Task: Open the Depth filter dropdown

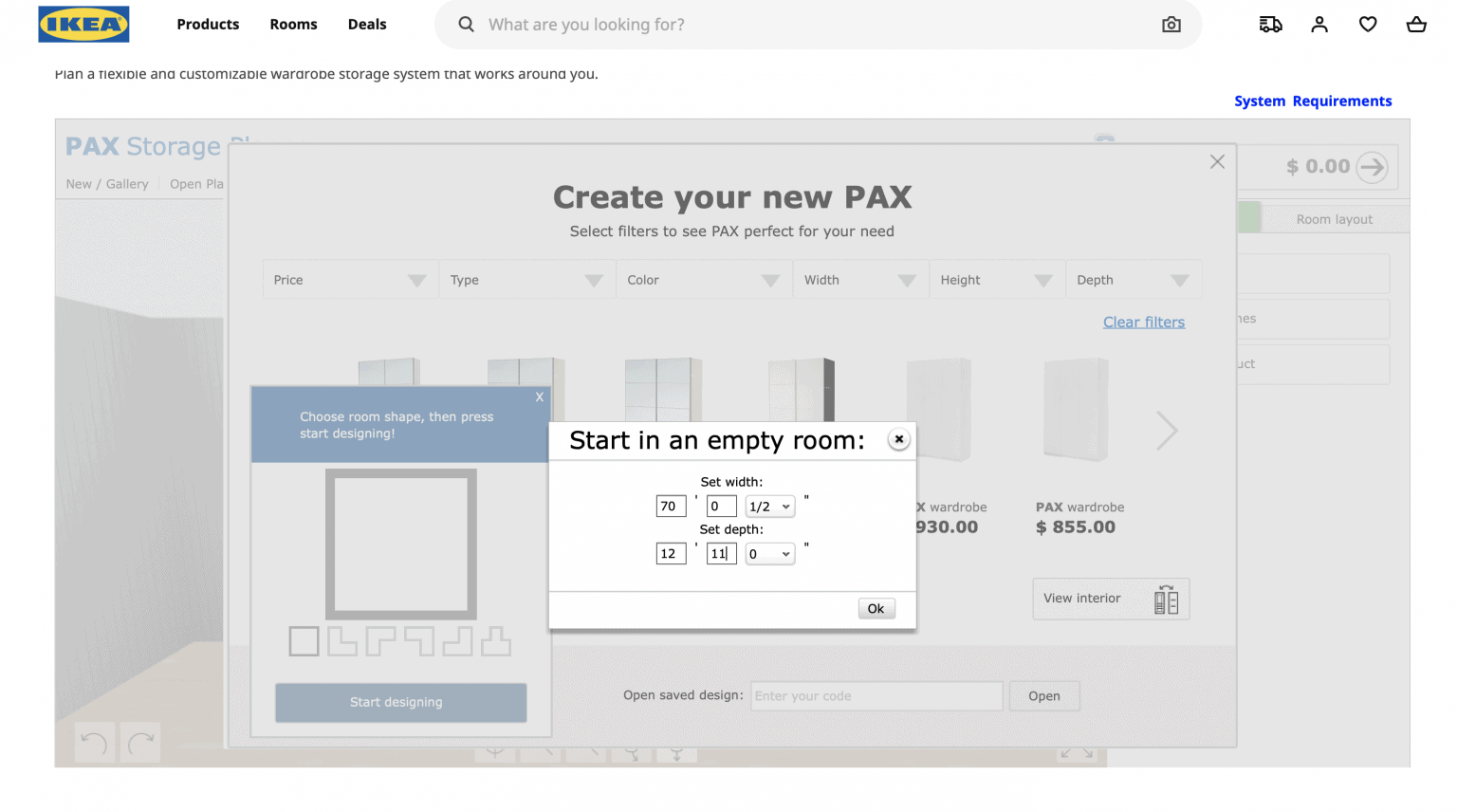Action: pos(1134,279)
